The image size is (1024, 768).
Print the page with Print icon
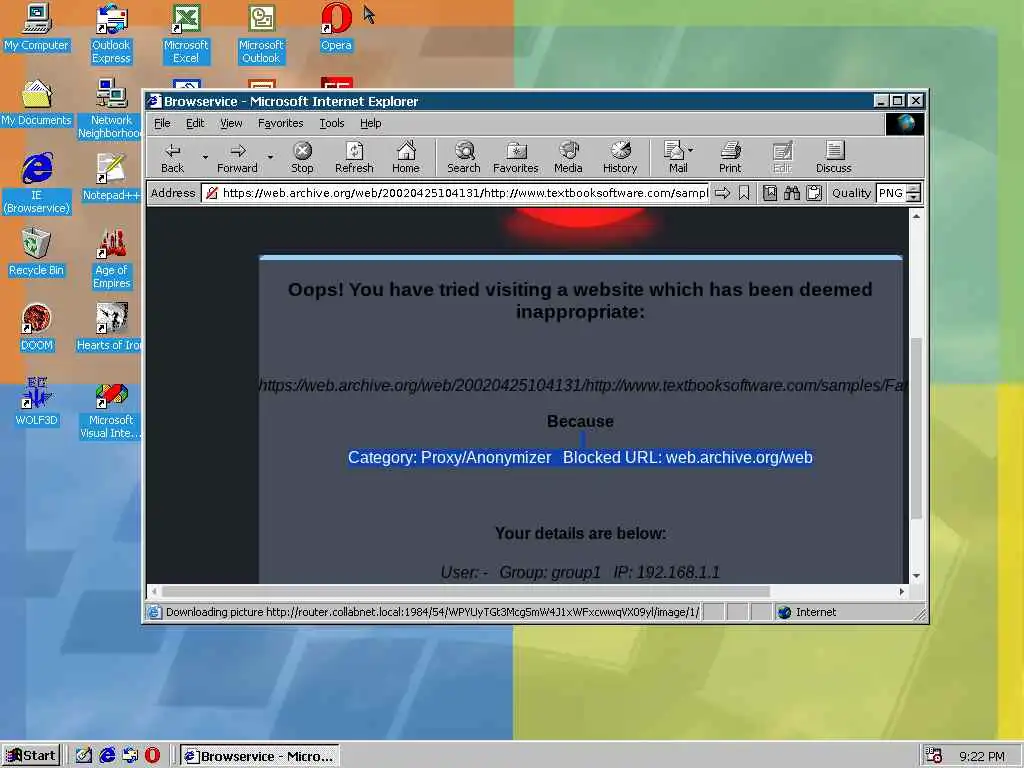730,157
